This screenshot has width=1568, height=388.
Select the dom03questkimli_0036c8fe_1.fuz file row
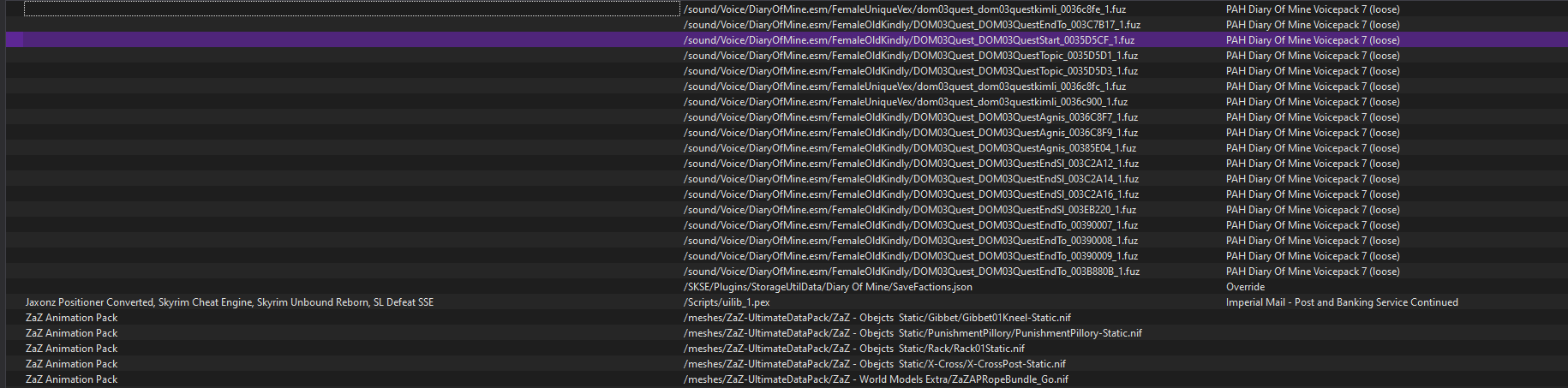(904, 9)
